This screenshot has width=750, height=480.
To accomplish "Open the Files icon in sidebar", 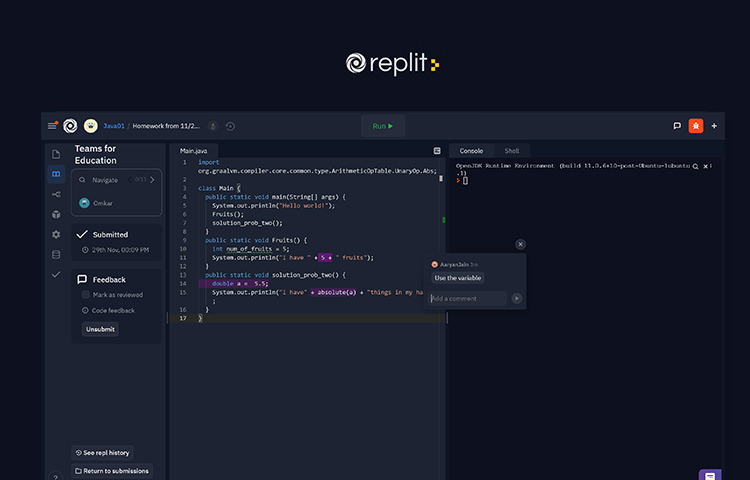I will (x=56, y=154).
